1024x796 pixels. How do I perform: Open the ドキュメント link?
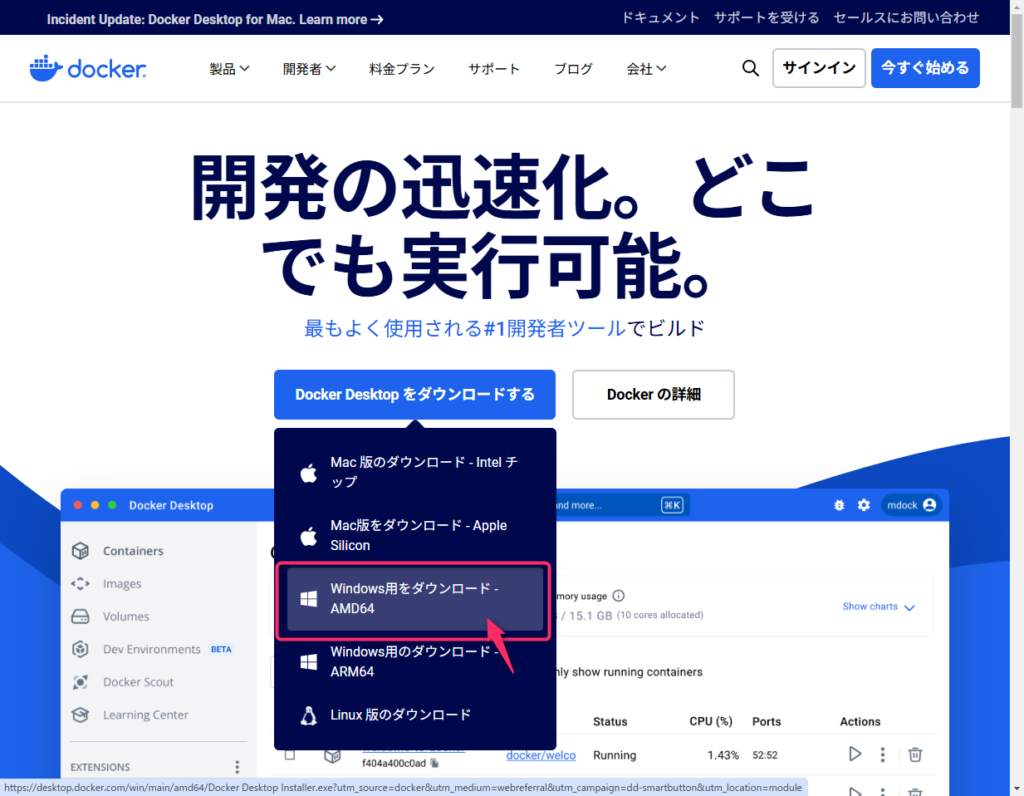660,18
